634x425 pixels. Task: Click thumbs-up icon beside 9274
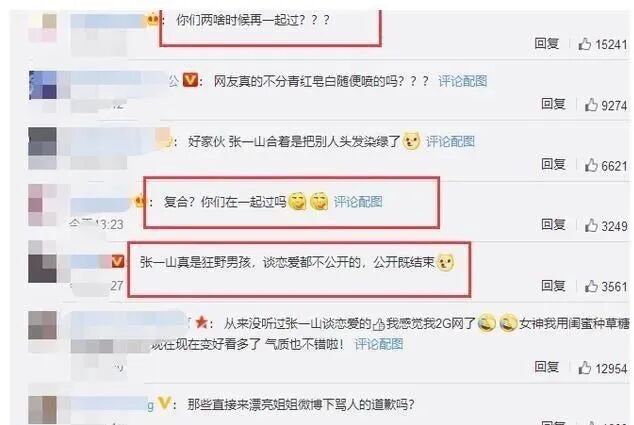pyautogui.click(x=591, y=105)
